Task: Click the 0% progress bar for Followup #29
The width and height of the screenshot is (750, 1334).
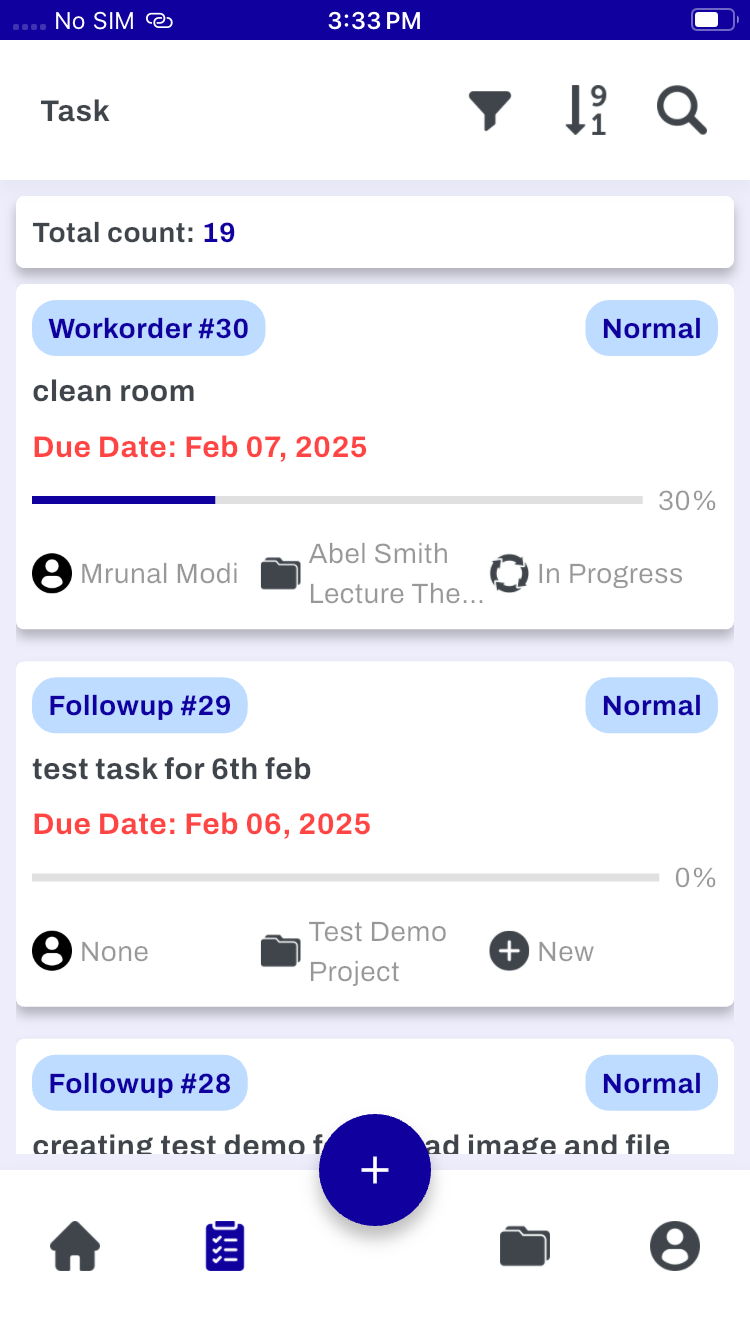Action: click(345, 878)
